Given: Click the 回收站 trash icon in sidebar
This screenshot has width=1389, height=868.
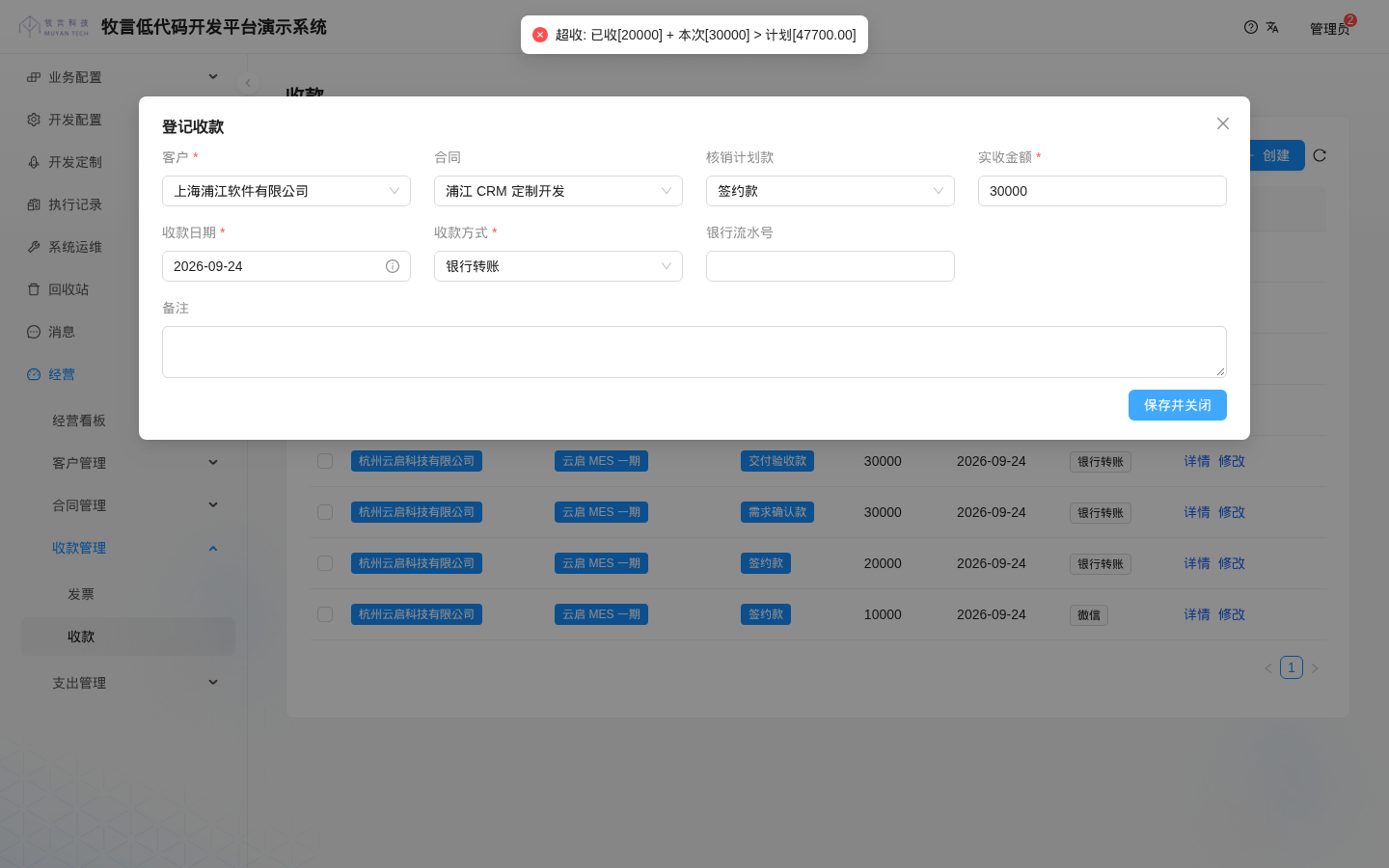Looking at the screenshot, I should click(34, 289).
